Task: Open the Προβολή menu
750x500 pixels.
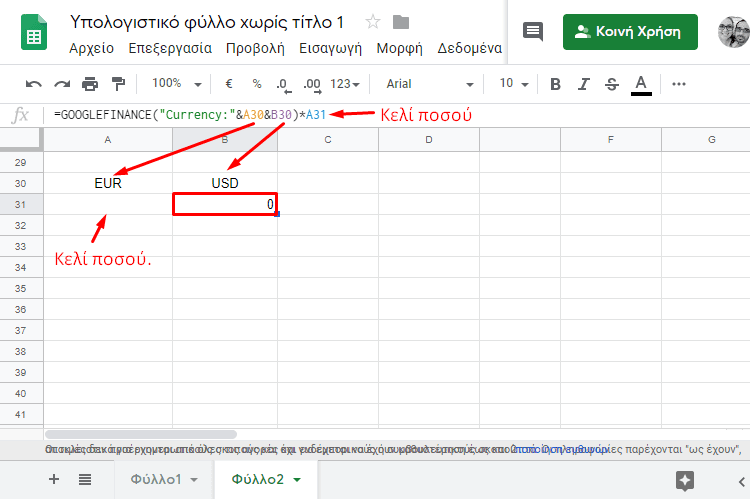Action: pyautogui.click(x=255, y=48)
